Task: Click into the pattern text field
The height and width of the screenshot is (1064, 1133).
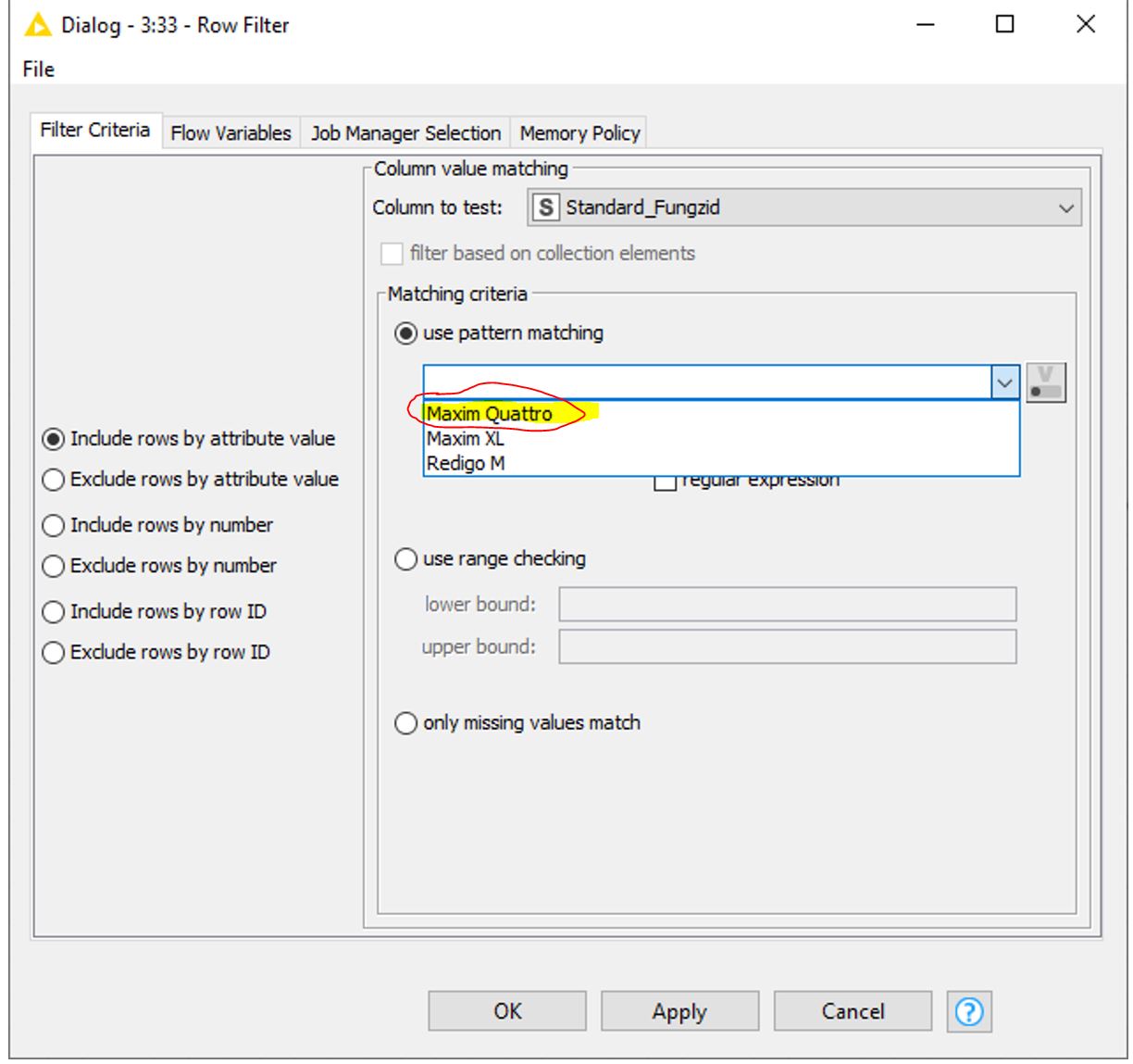Action: [707, 382]
